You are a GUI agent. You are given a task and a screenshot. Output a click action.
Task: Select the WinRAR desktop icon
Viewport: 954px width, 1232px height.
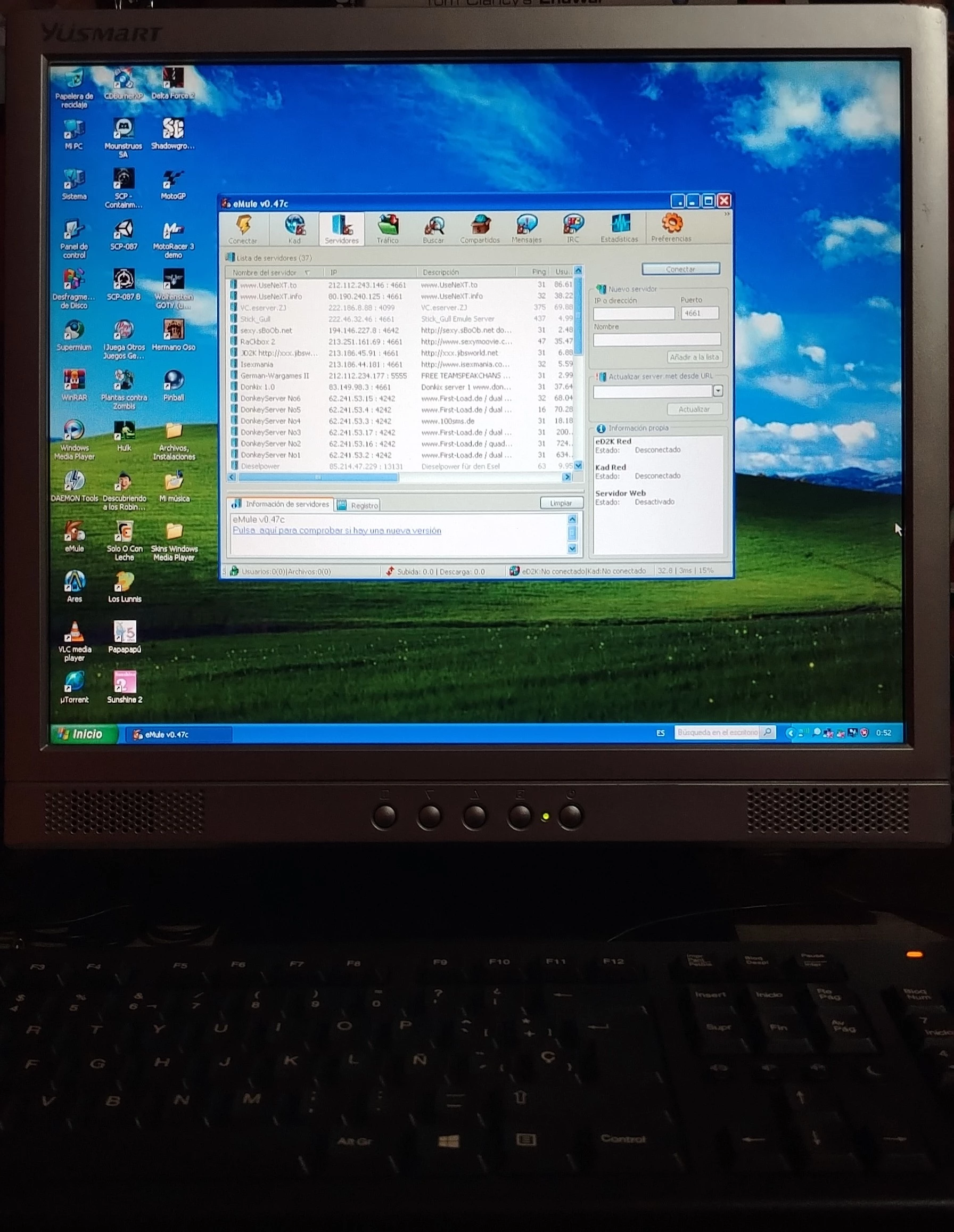(x=75, y=385)
